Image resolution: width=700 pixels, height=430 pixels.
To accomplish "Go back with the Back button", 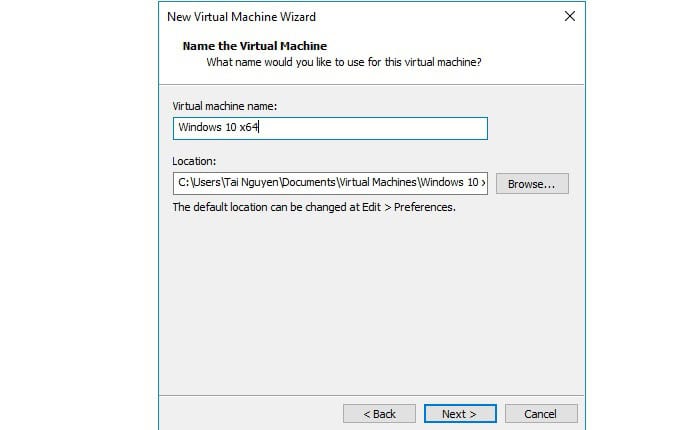I will (379, 413).
